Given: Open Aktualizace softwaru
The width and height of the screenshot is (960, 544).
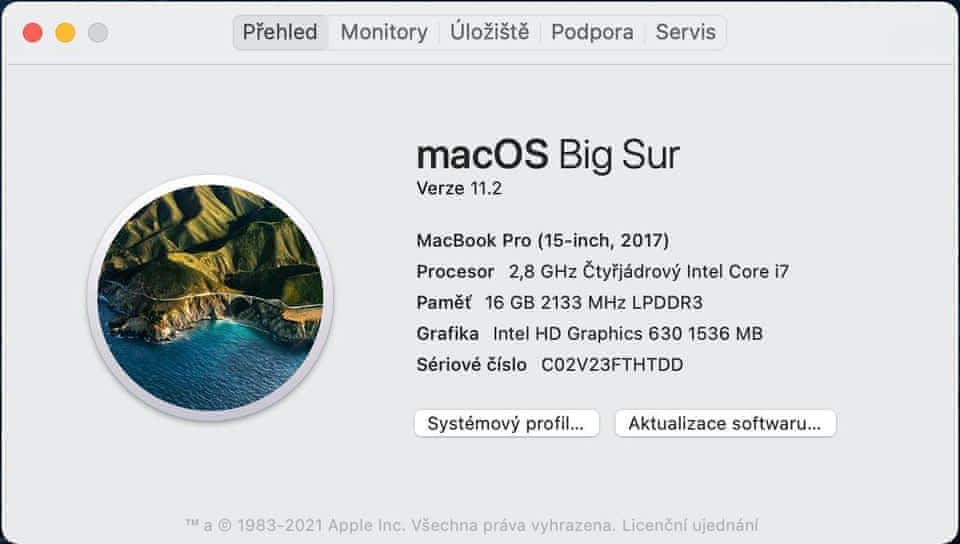Looking at the screenshot, I should (x=725, y=423).
